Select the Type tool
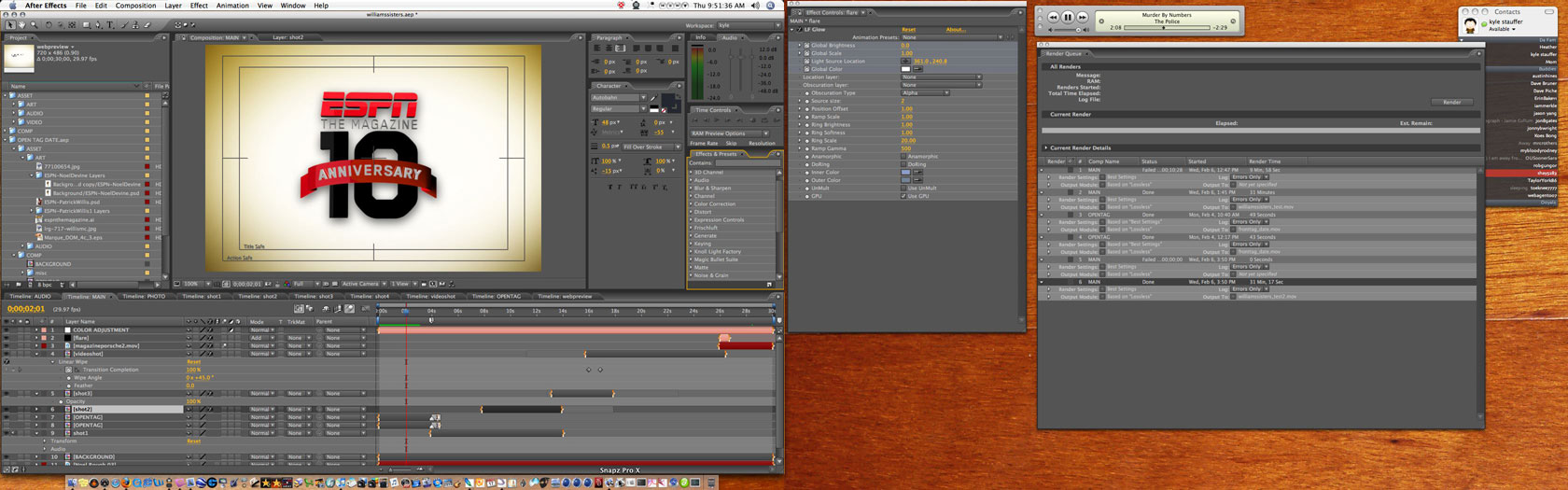Viewport: 1568px width, 490px height. [x=110, y=25]
